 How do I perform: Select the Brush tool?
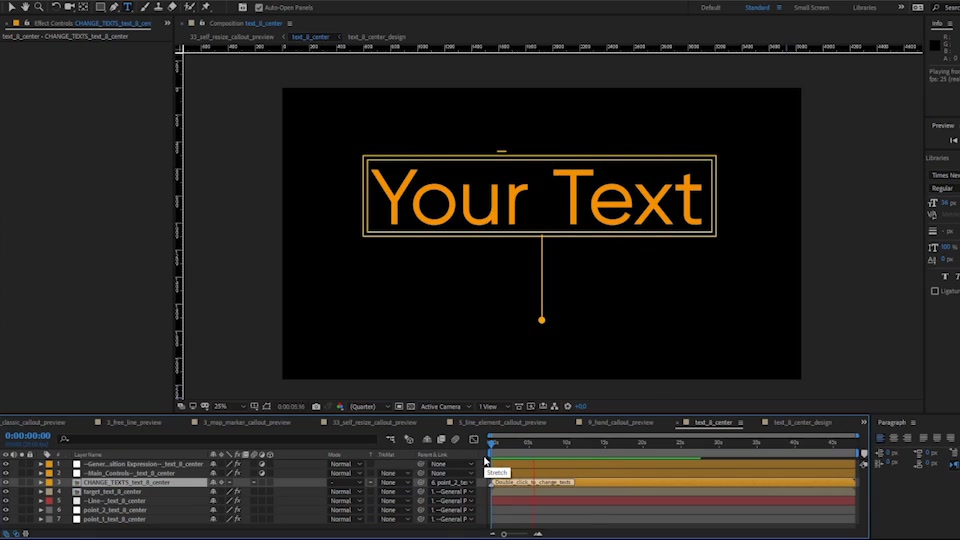144,7
